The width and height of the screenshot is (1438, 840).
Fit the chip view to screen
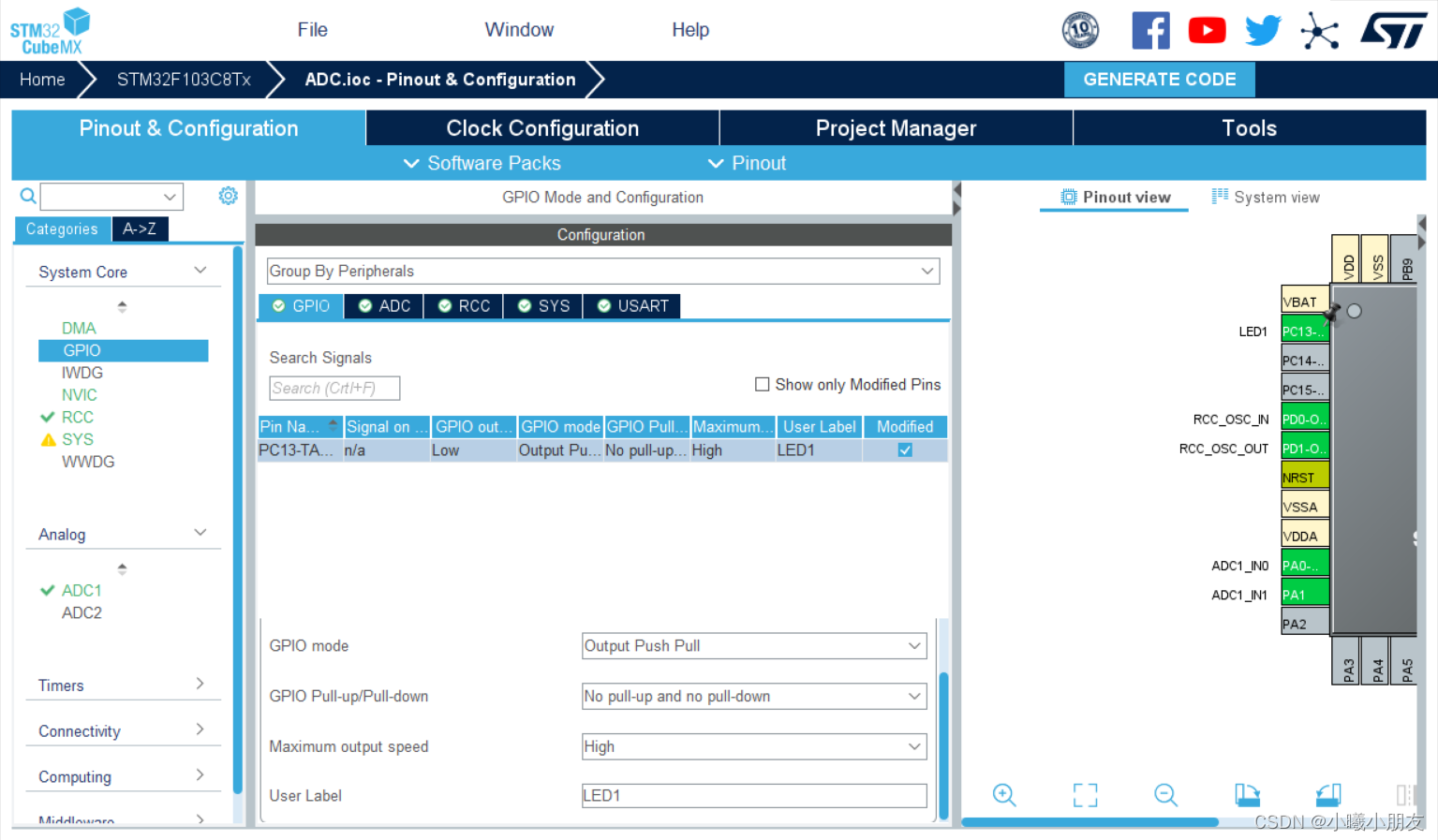coord(1085,795)
